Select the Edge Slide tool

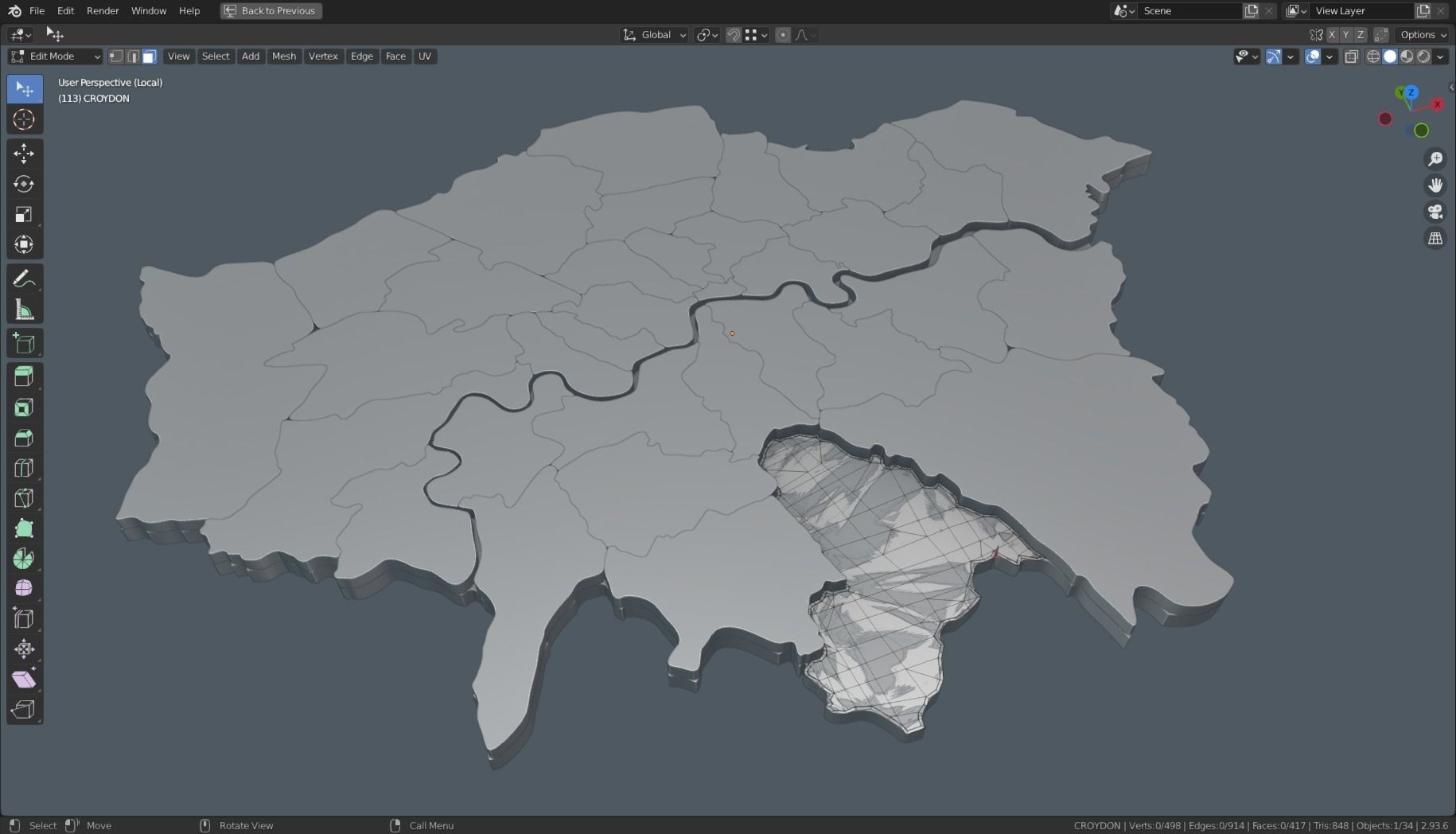[25, 618]
